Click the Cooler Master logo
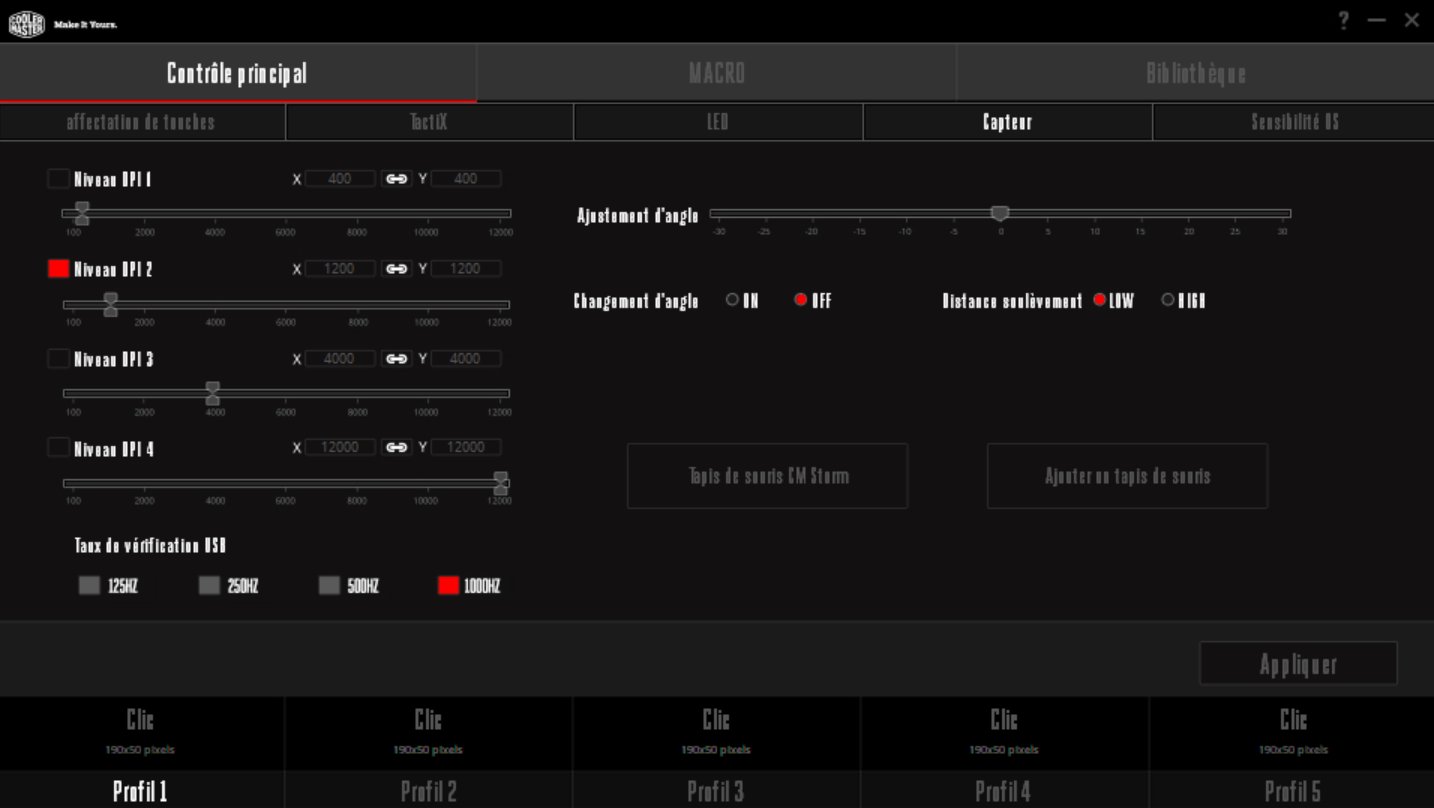1434x808 pixels. [x=27, y=23]
